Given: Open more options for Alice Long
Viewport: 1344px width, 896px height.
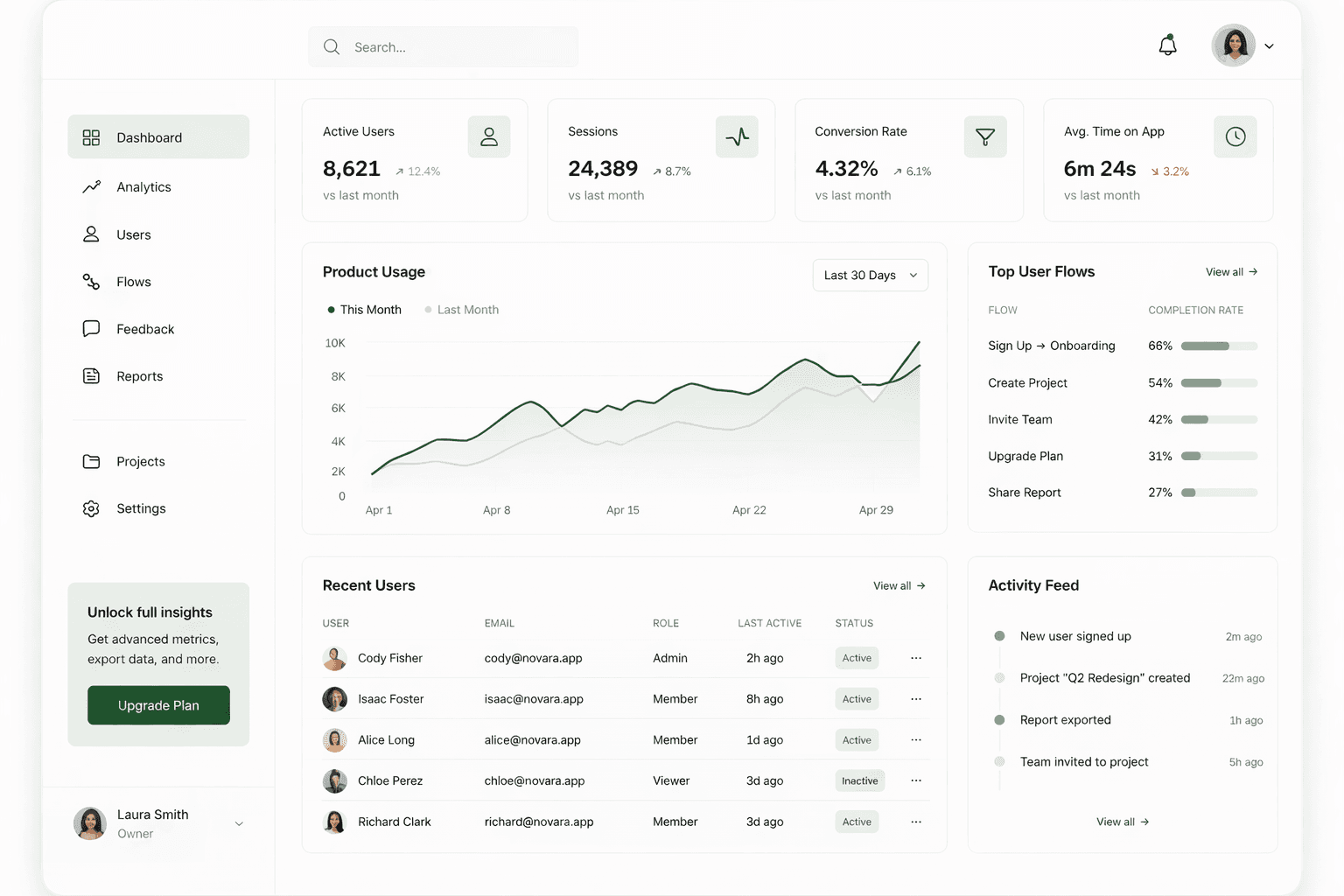Looking at the screenshot, I should [915, 739].
